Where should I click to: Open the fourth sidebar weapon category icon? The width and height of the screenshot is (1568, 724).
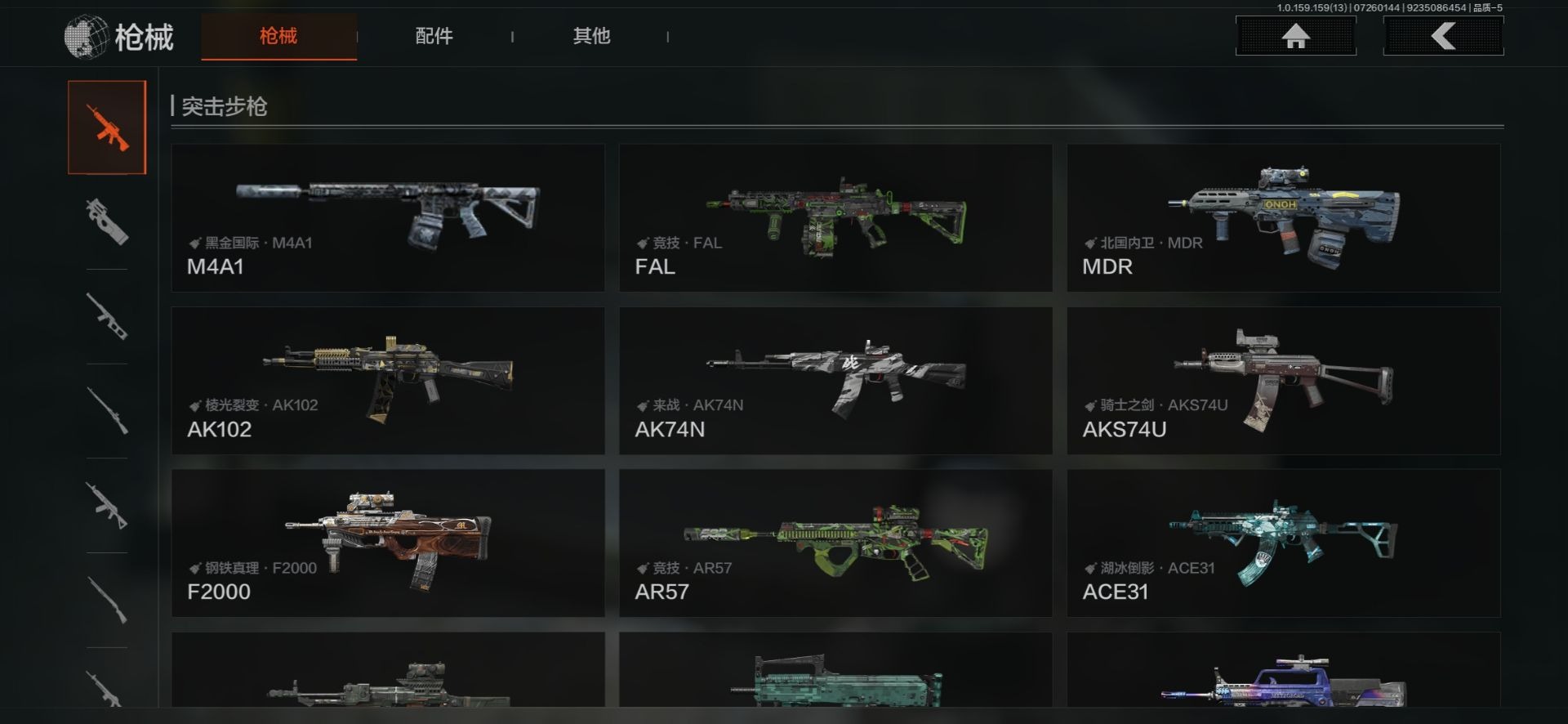[107, 410]
